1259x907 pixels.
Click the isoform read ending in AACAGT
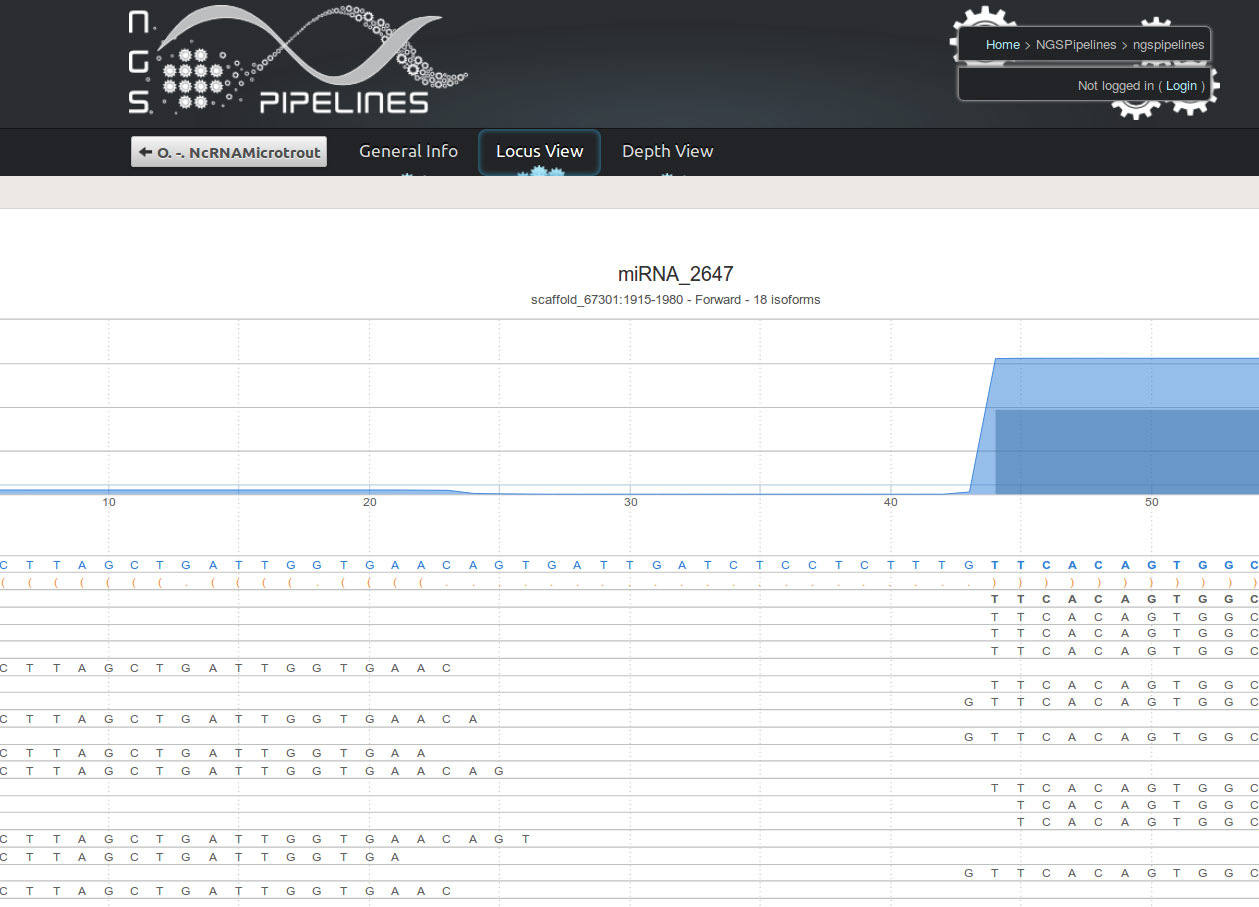click(x=266, y=839)
